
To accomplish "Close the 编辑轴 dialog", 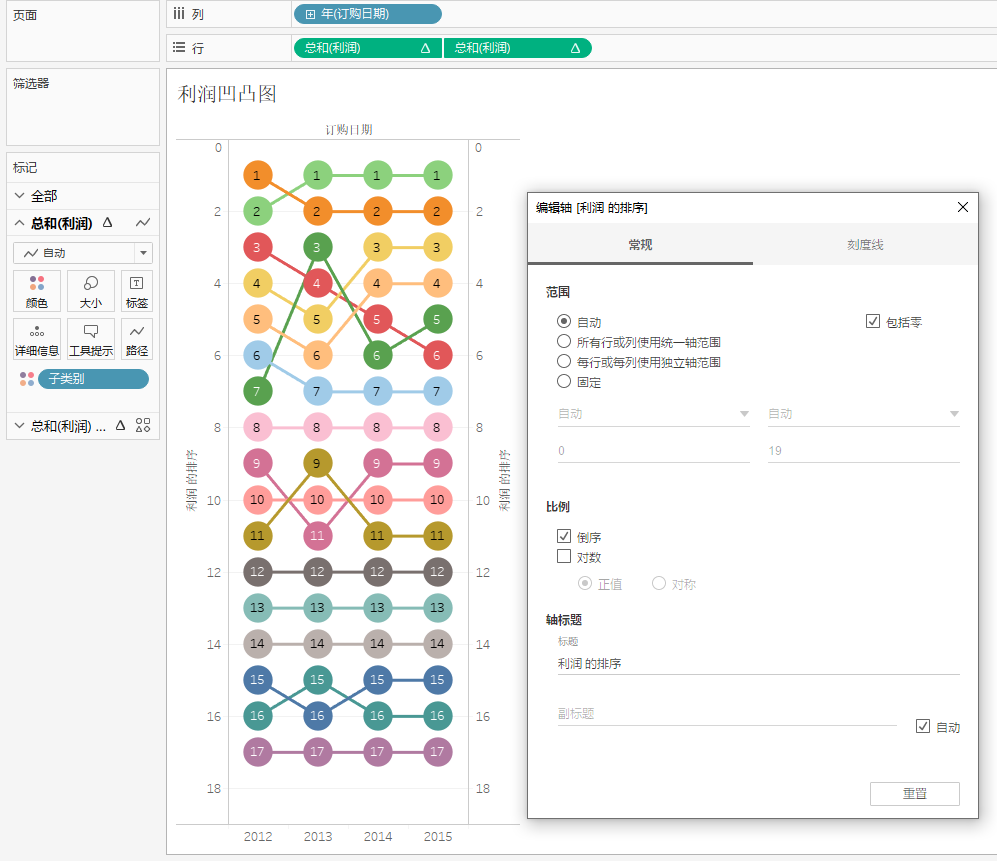I will (963, 207).
